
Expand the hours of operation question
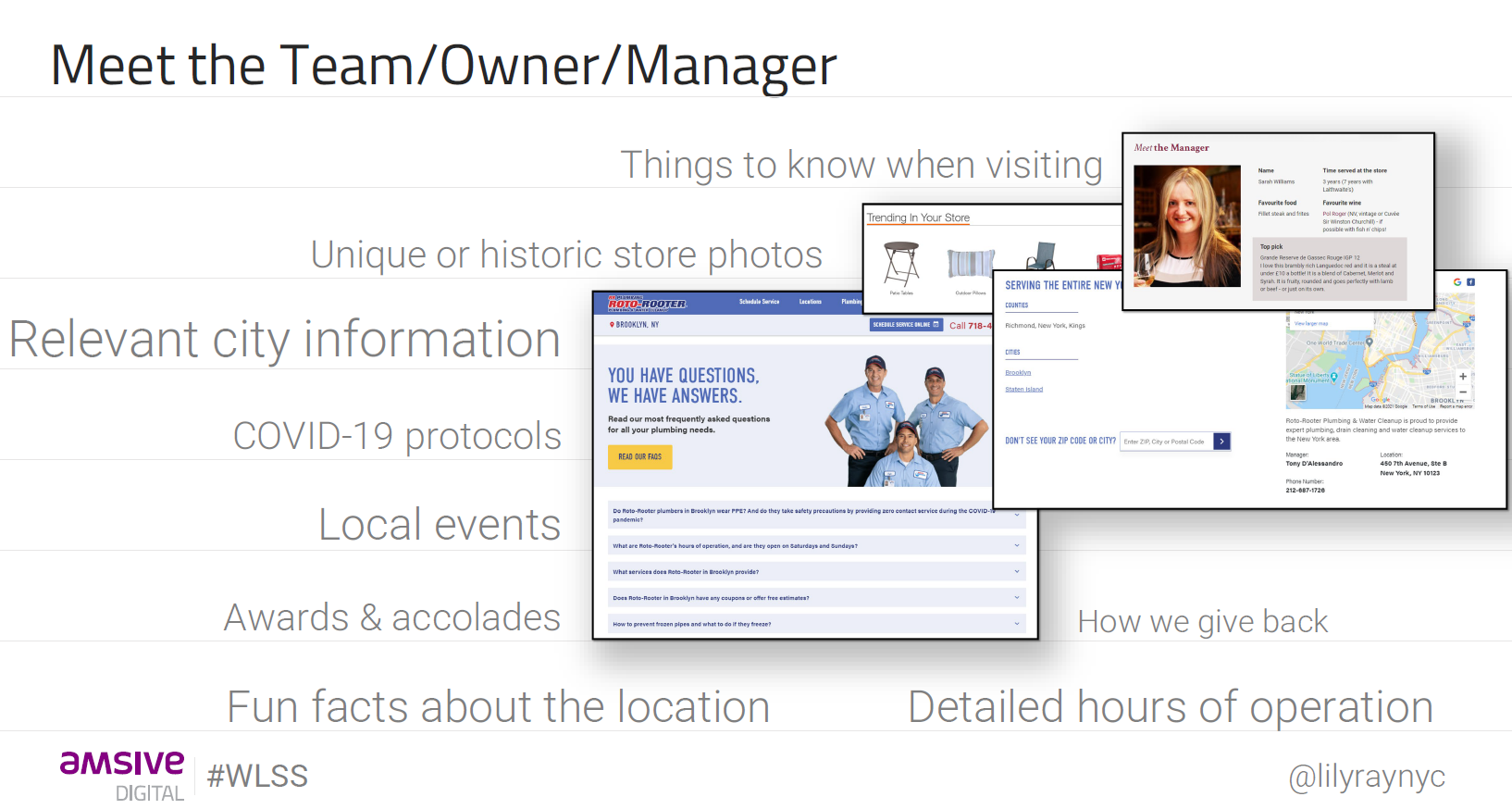(x=1016, y=545)
